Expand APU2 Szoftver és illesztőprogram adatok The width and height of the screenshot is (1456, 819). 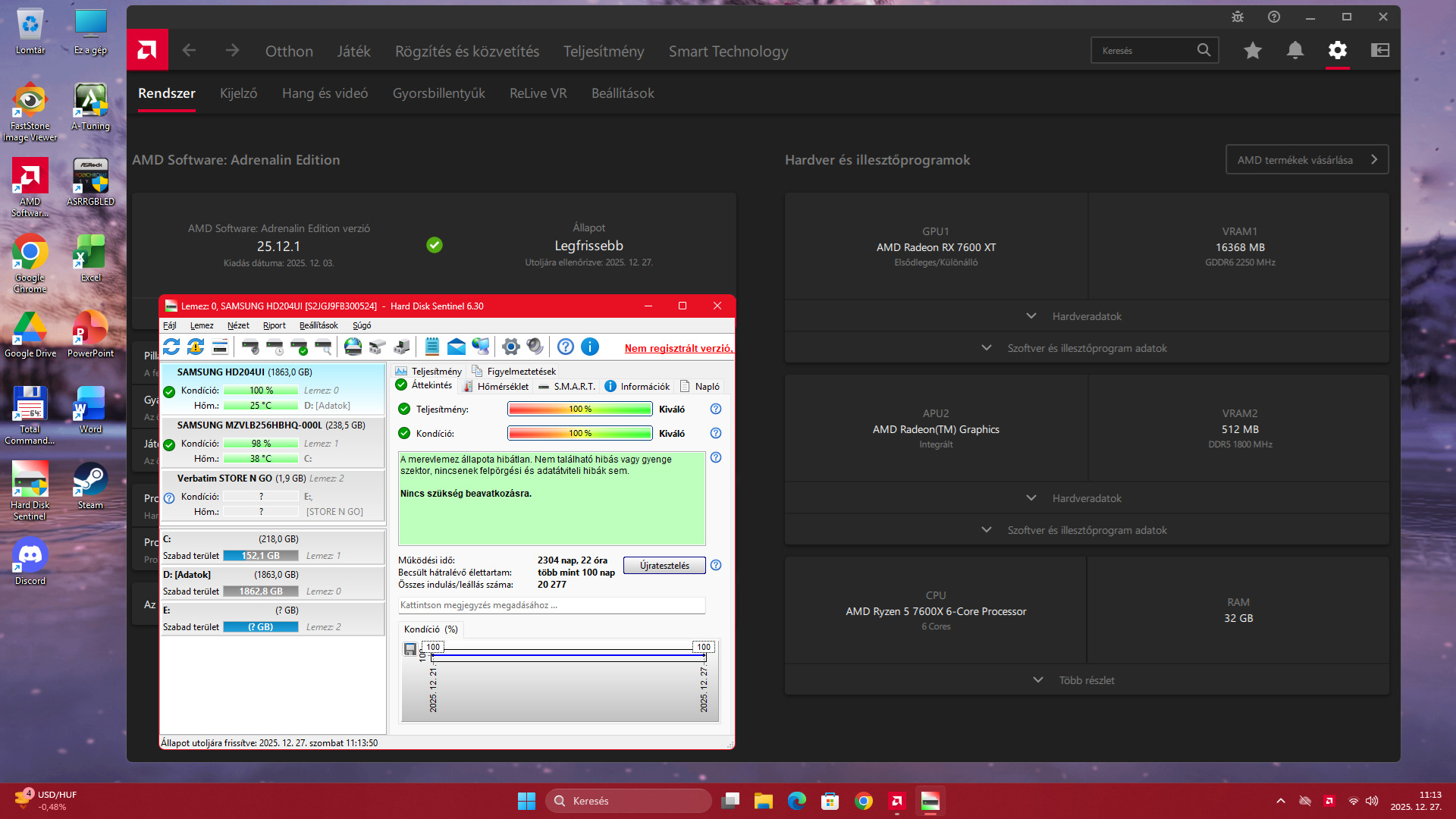pos(1087,530)
